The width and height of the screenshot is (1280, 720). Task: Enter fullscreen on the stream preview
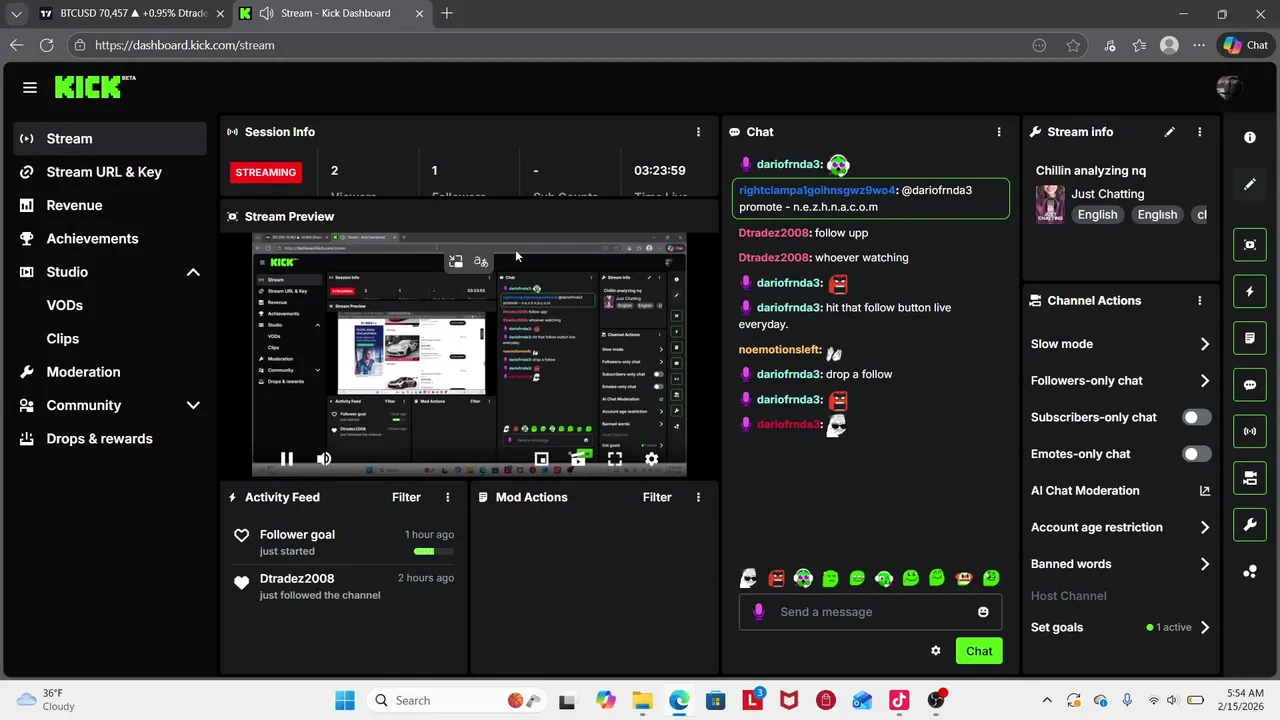tap(614, 459)
